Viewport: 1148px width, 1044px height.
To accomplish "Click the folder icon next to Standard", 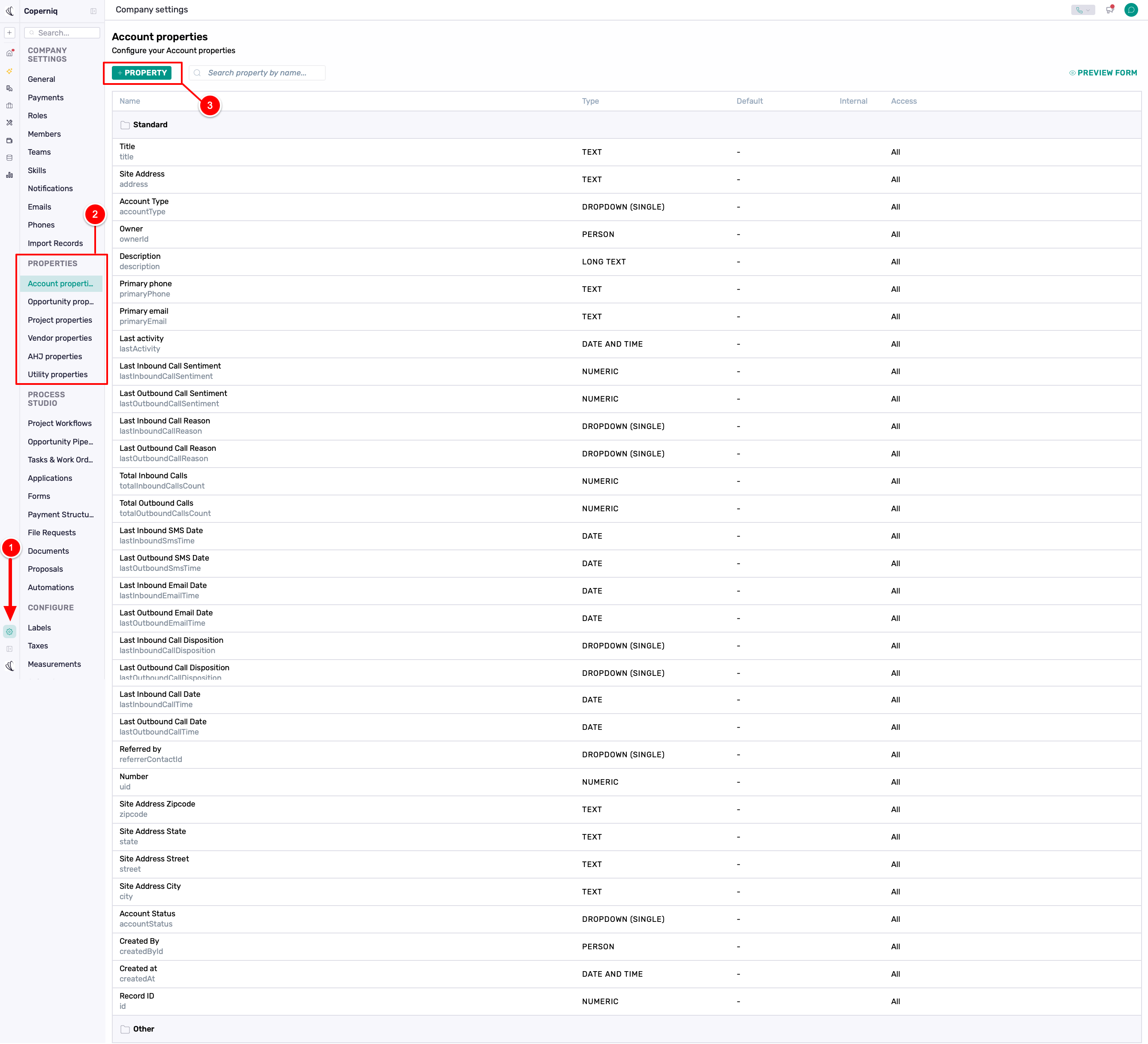I will point(125,125).
